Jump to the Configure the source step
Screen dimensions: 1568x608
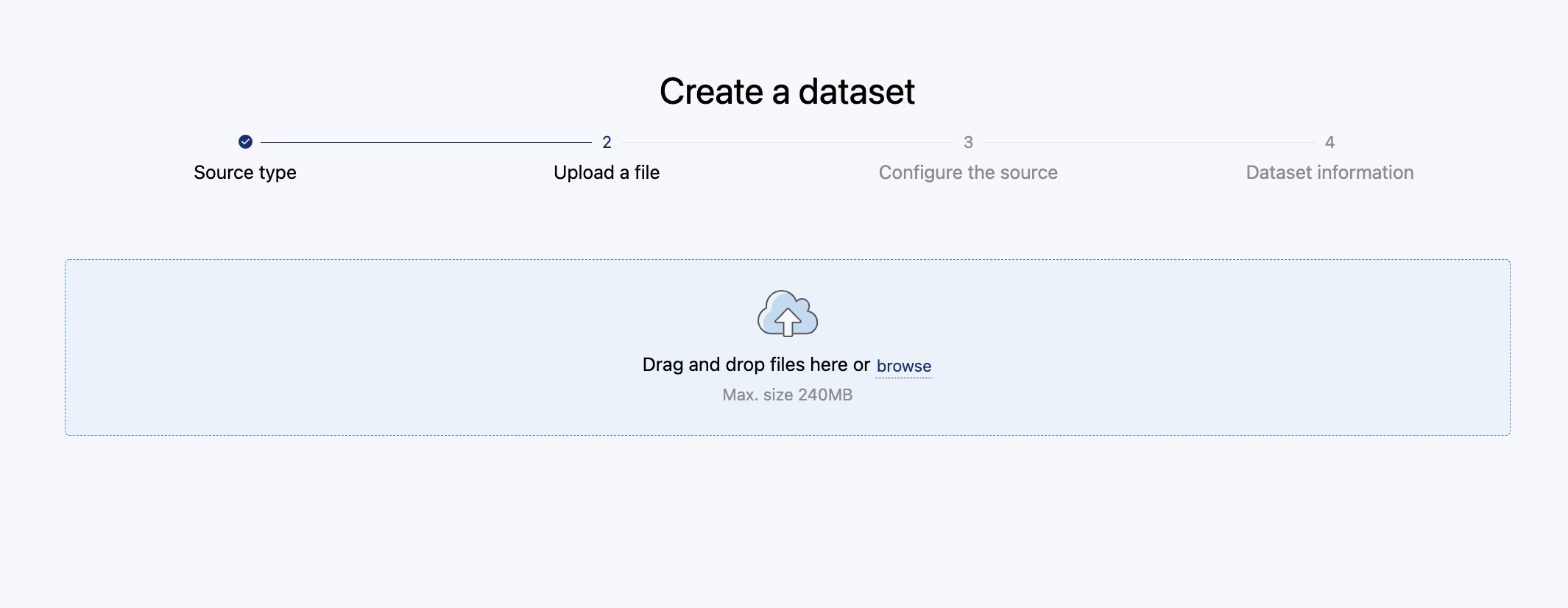968,172
